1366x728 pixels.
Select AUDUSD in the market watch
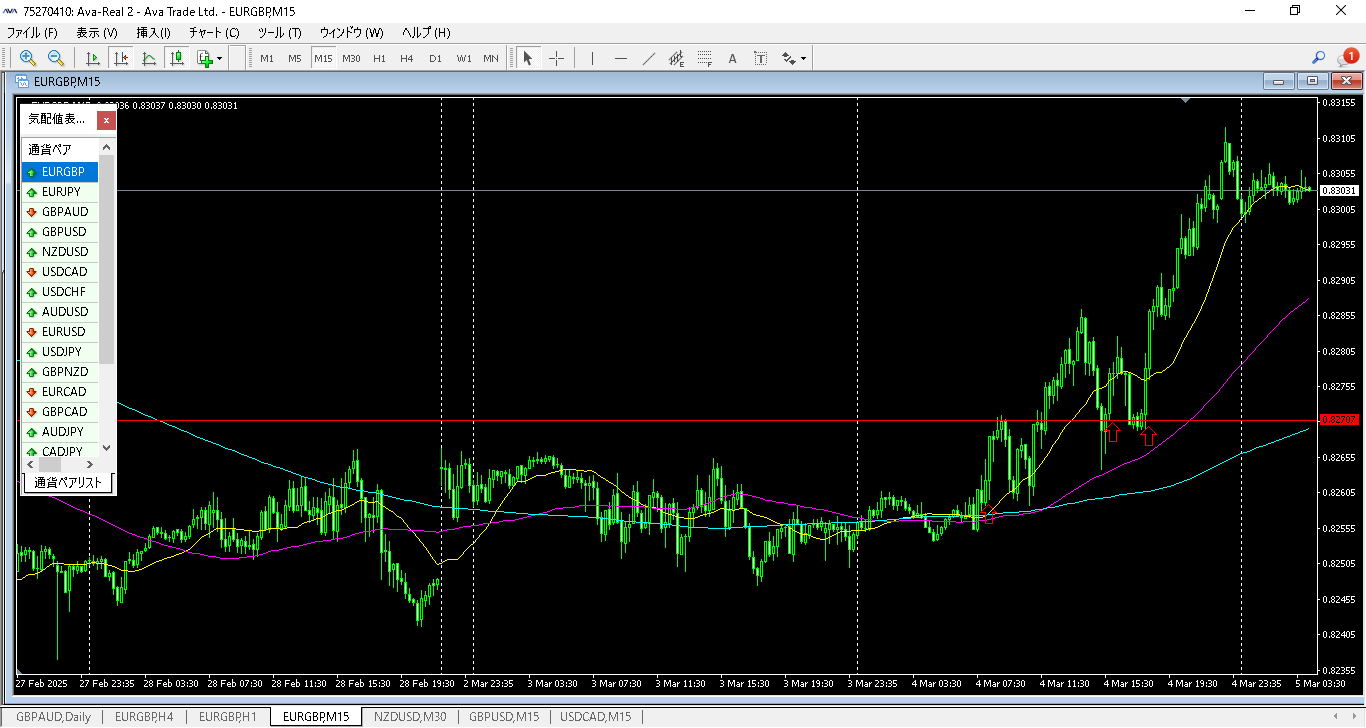point(60,312)
